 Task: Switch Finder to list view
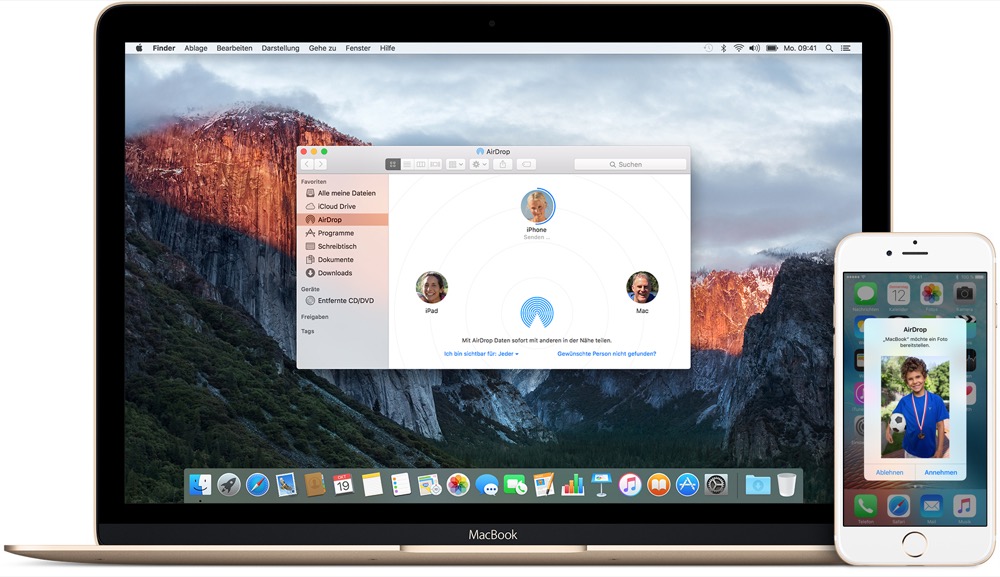pos(407,164)
